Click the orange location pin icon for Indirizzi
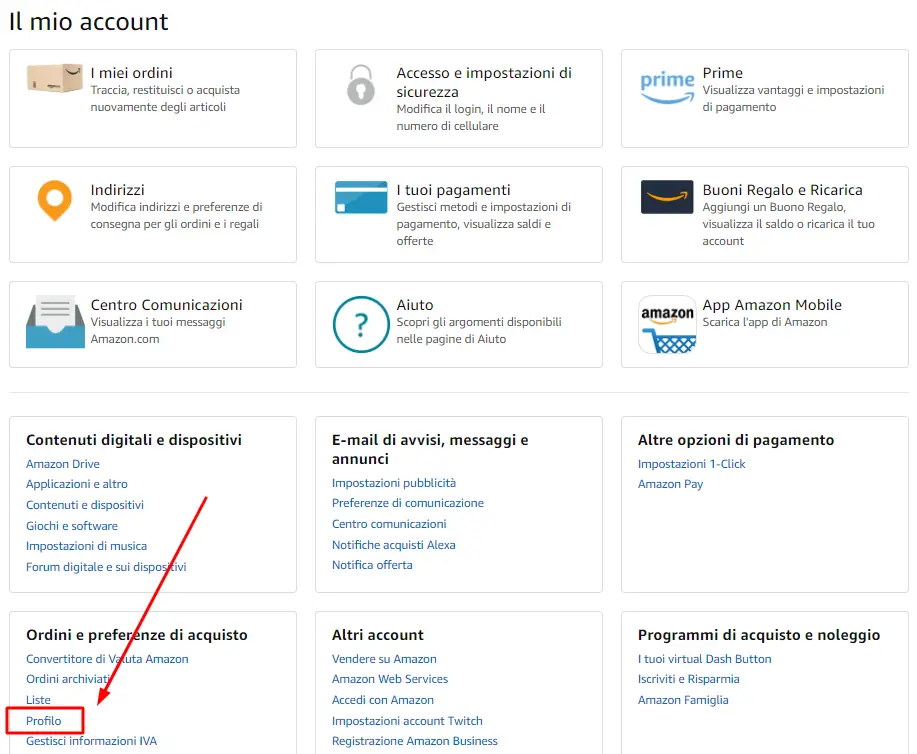 tap(54, 201)
